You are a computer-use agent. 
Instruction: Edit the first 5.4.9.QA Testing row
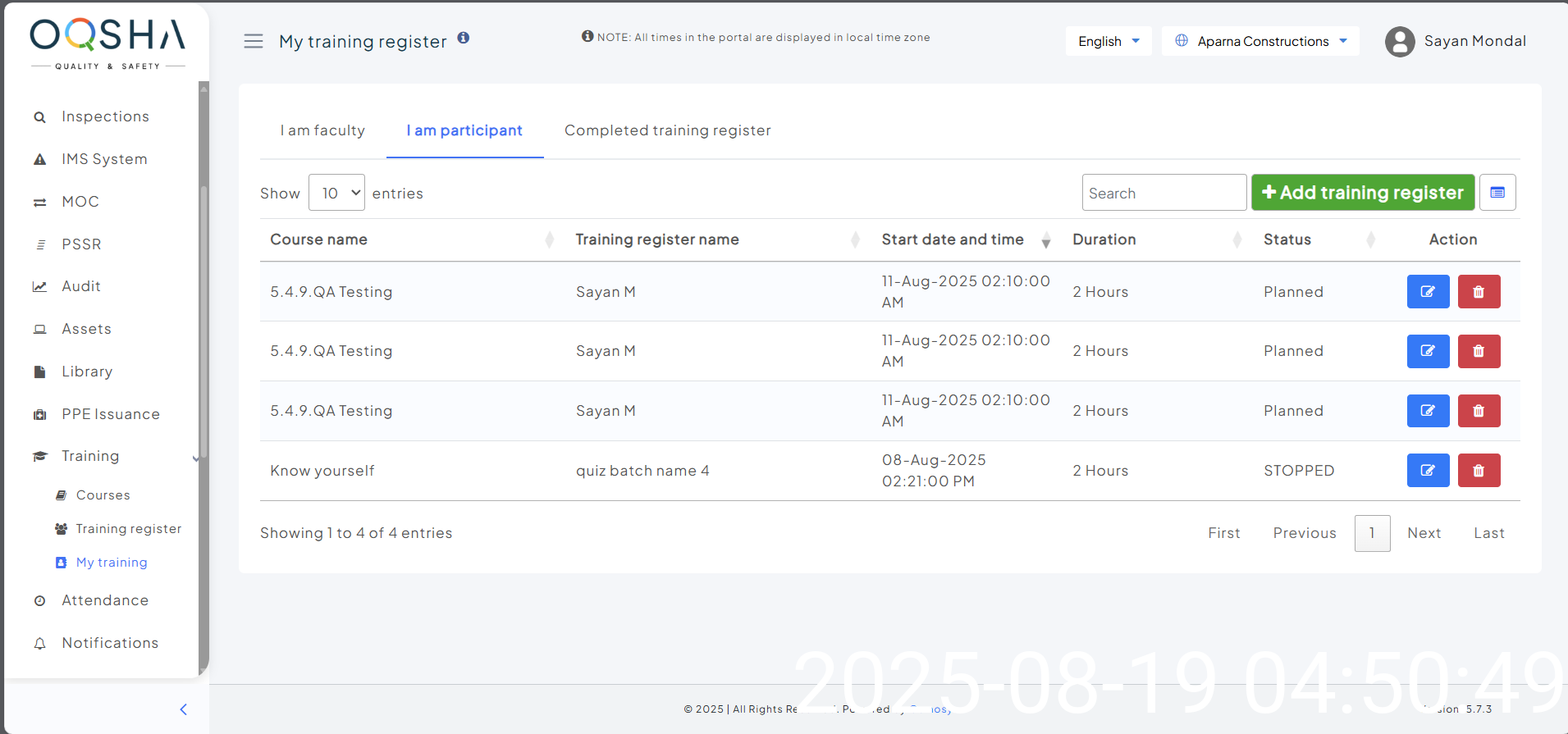point(1428,292)
